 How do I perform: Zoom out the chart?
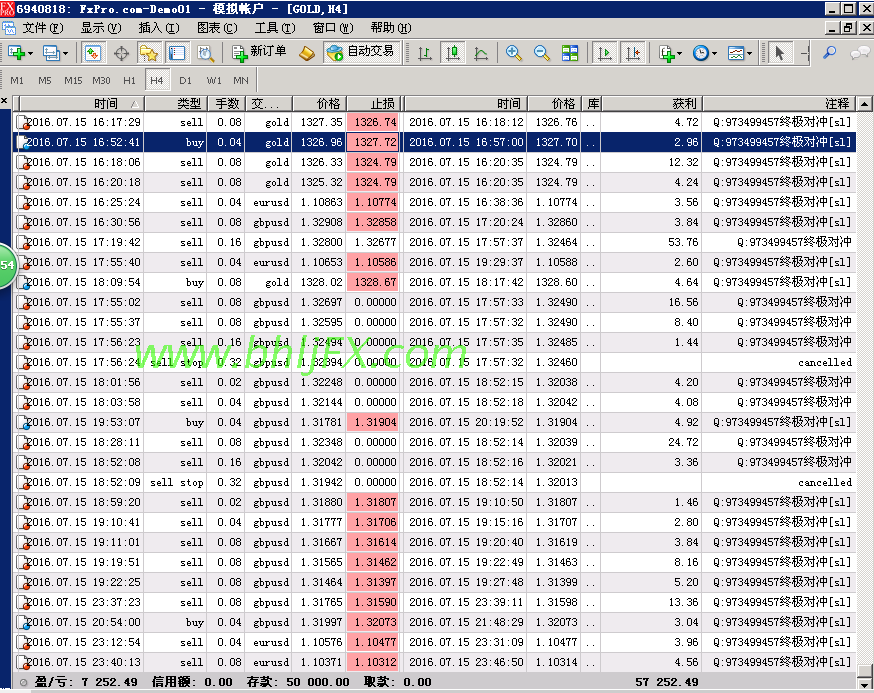click(x=541, y=53)
